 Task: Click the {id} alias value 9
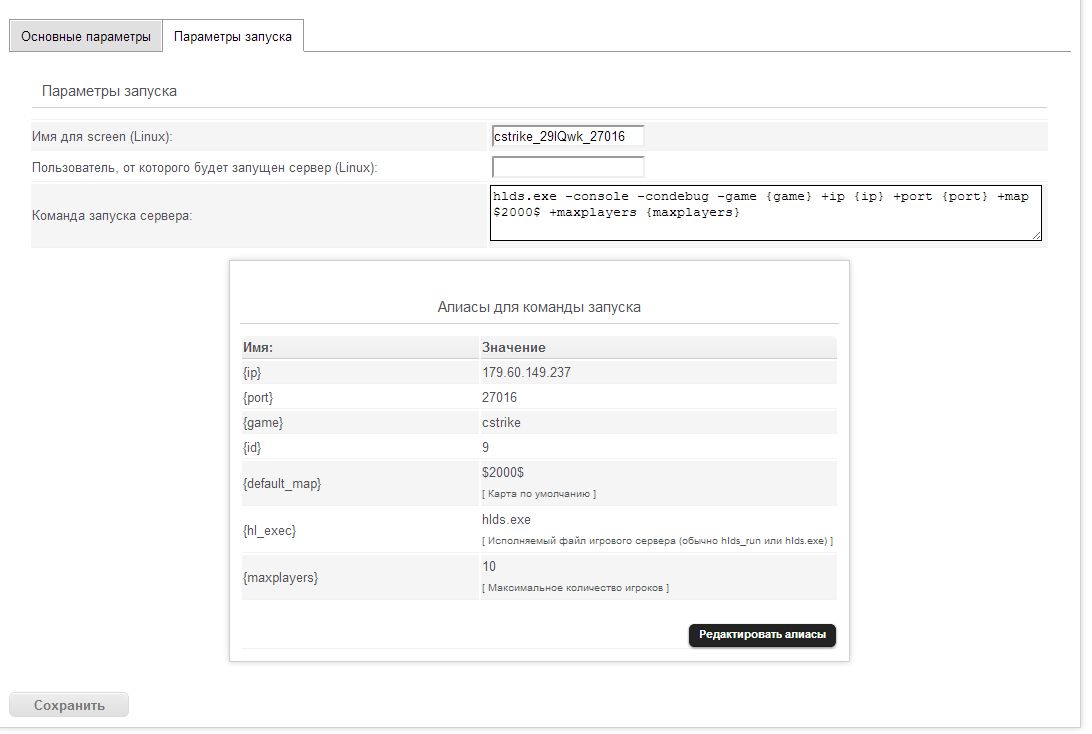click(486, 447)
